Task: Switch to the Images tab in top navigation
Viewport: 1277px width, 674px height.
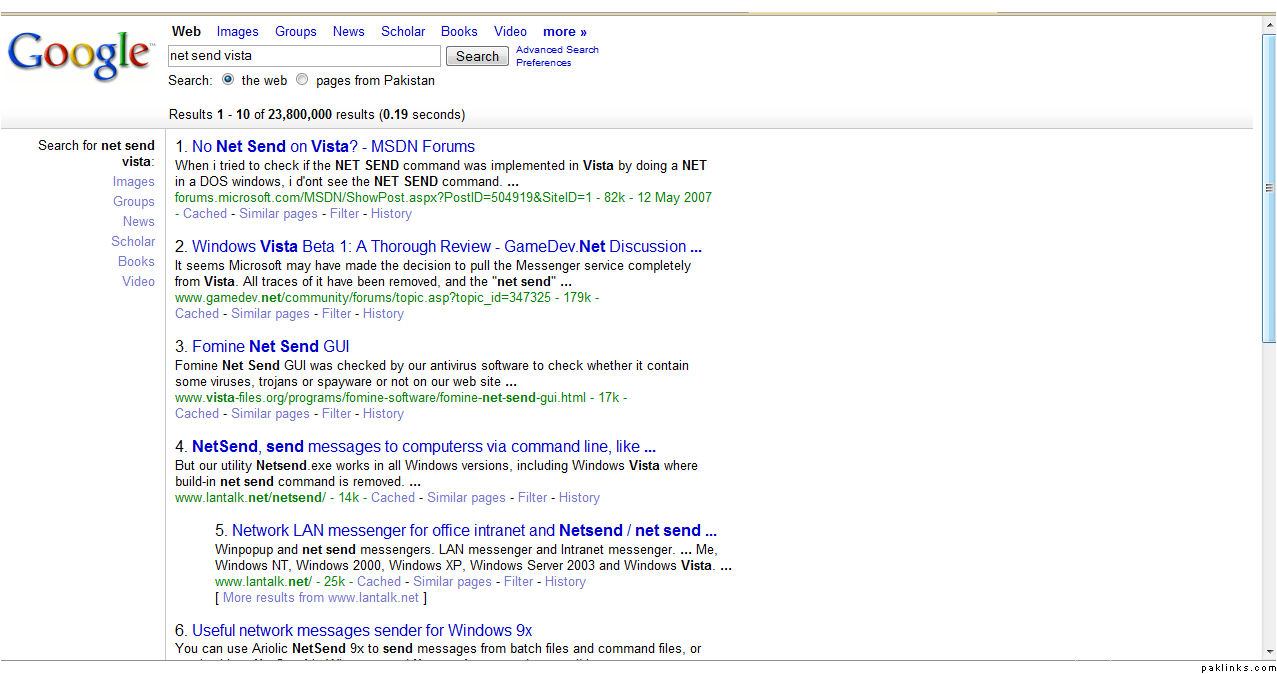Action: [237, 31]
